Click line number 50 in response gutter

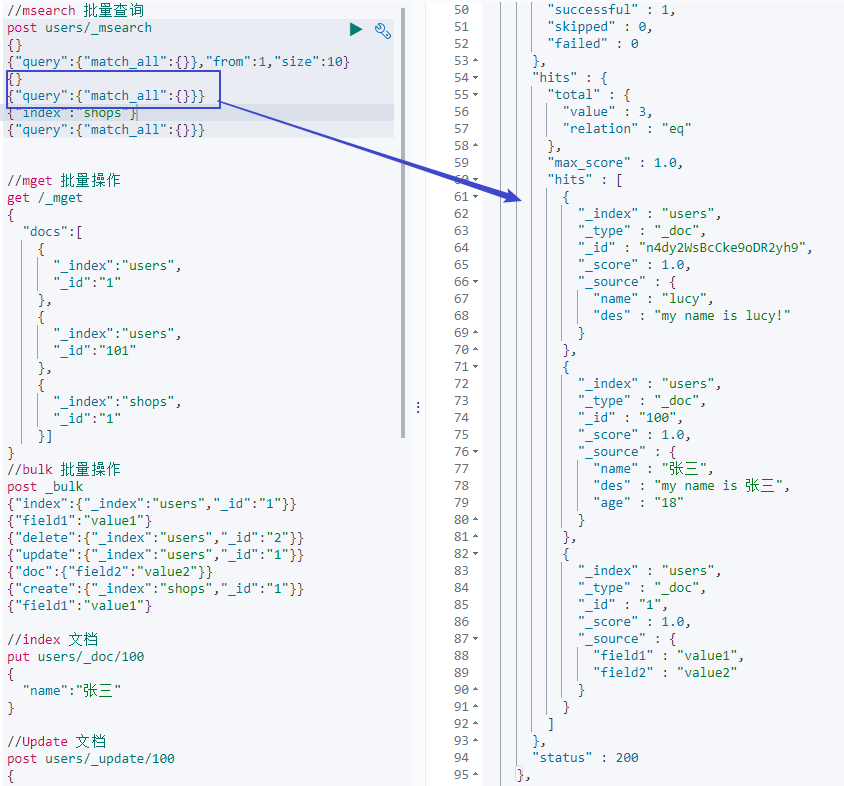coord(461,10)
